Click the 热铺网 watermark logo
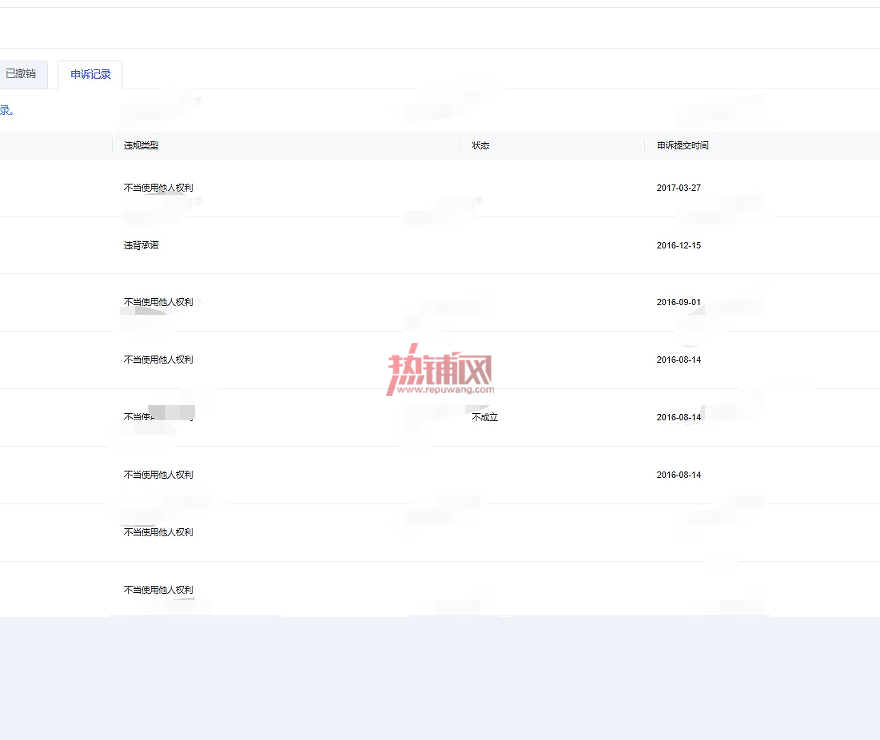This screenshot has height=740, width=880. coord(440,366)
